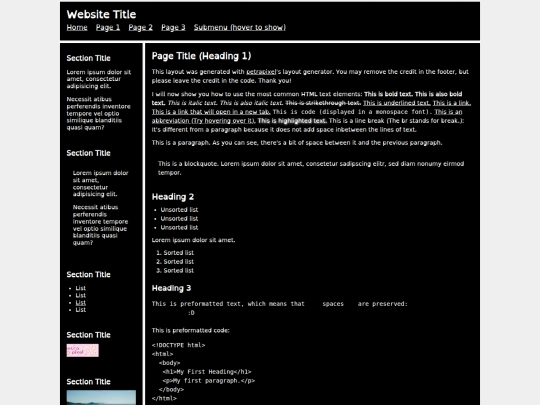Click the underlined link in the sidebar list
The height and width of the screenshot is (405, 540).
(x=81, y=303)
